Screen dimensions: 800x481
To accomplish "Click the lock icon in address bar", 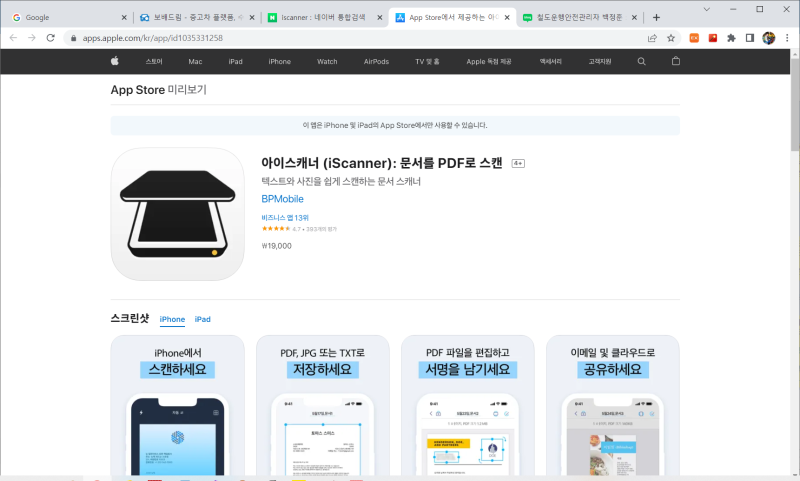I will (73, 38).
